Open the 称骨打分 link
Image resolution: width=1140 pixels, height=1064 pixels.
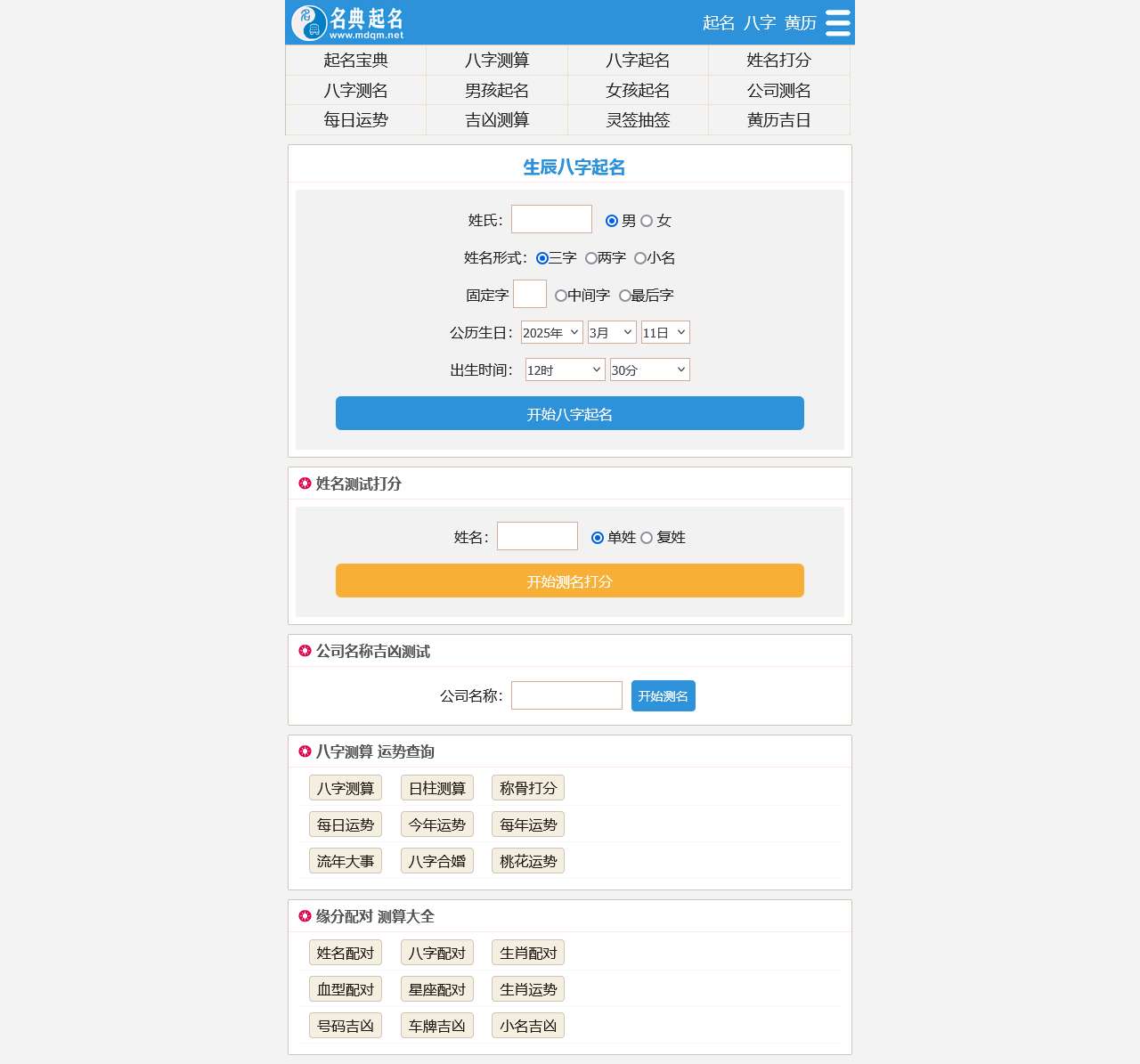(x=528, y=788)
